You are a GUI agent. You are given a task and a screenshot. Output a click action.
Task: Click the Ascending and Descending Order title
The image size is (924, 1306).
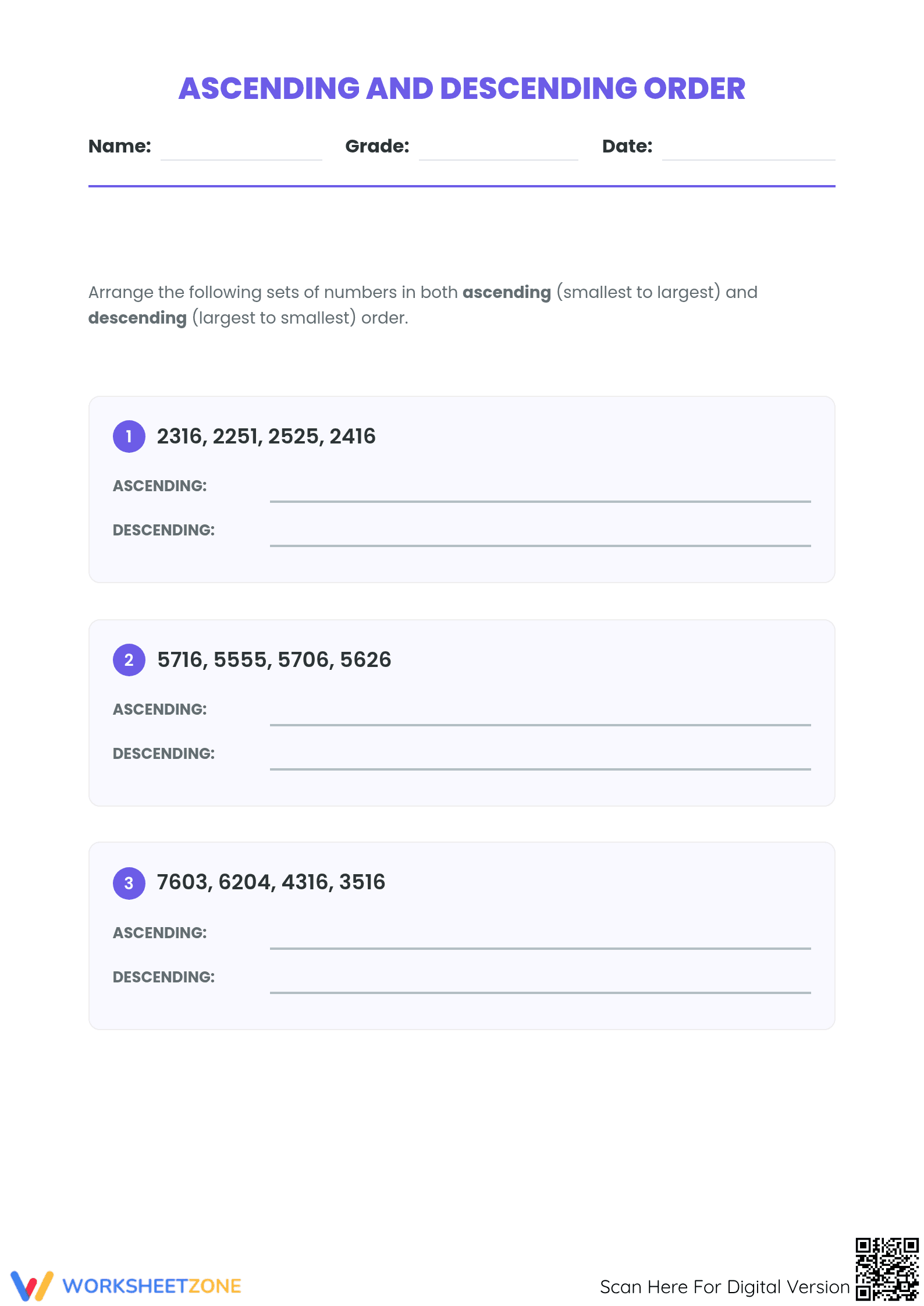pos(462,88)
